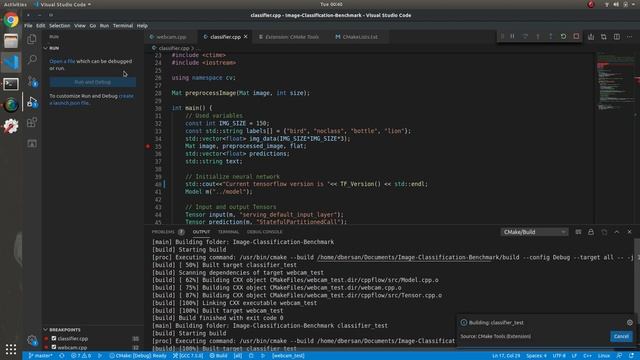
Task: Select the GCC kit in status bar
Action: coord(188,356)
